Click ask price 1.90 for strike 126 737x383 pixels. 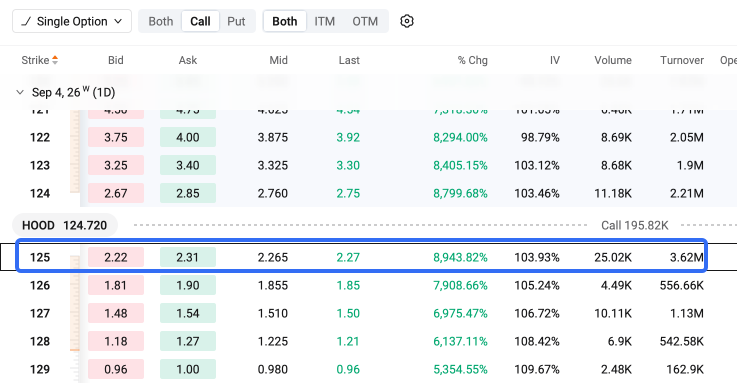tap(188, 285)
